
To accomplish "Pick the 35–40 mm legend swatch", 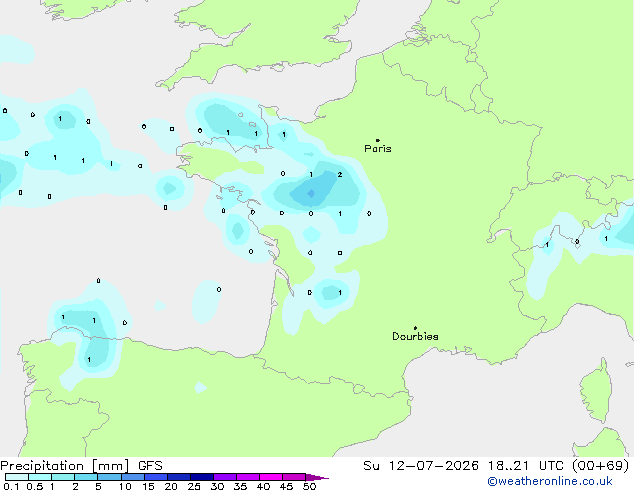I will 248,477.
